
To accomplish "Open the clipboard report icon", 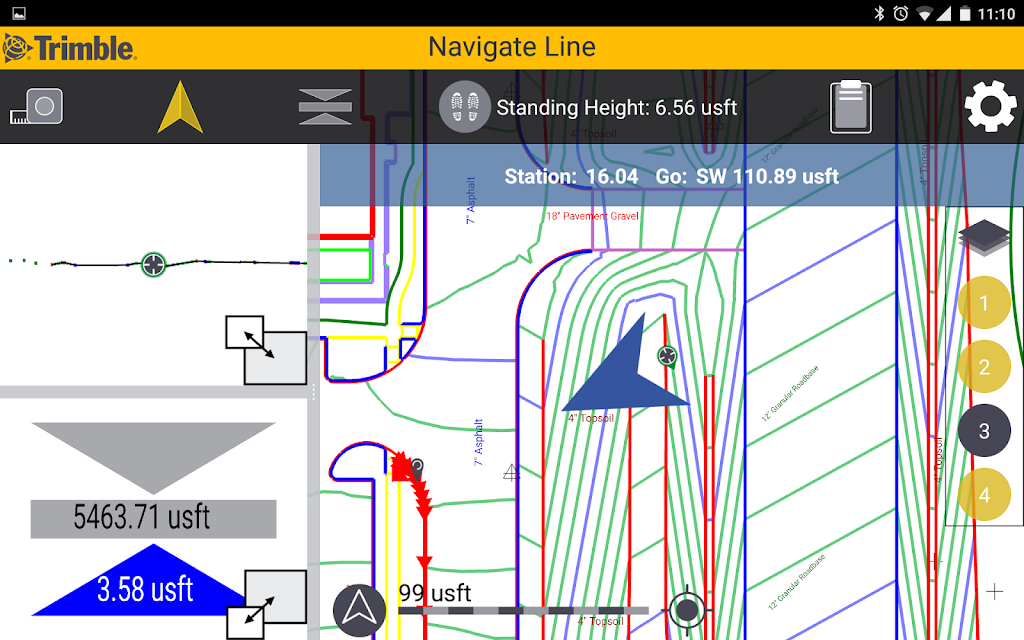I will click(850, 107).
